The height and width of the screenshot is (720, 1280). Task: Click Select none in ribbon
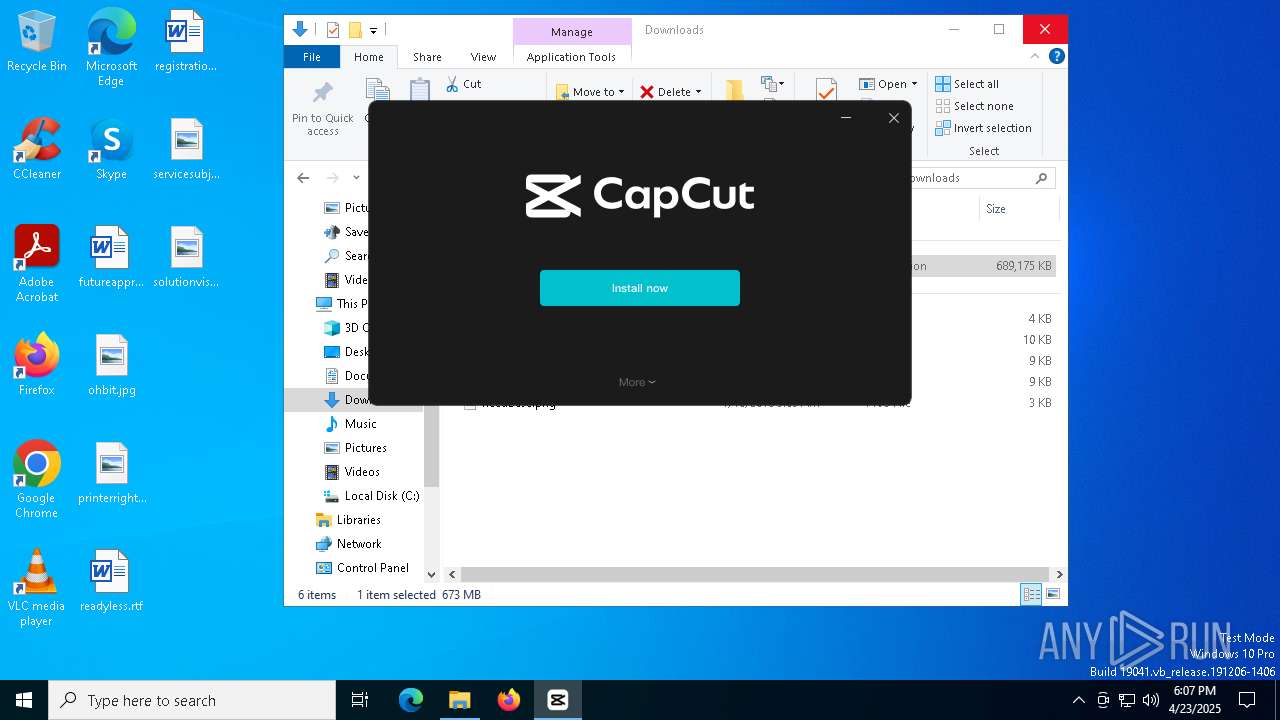click(x=974, y=106)
